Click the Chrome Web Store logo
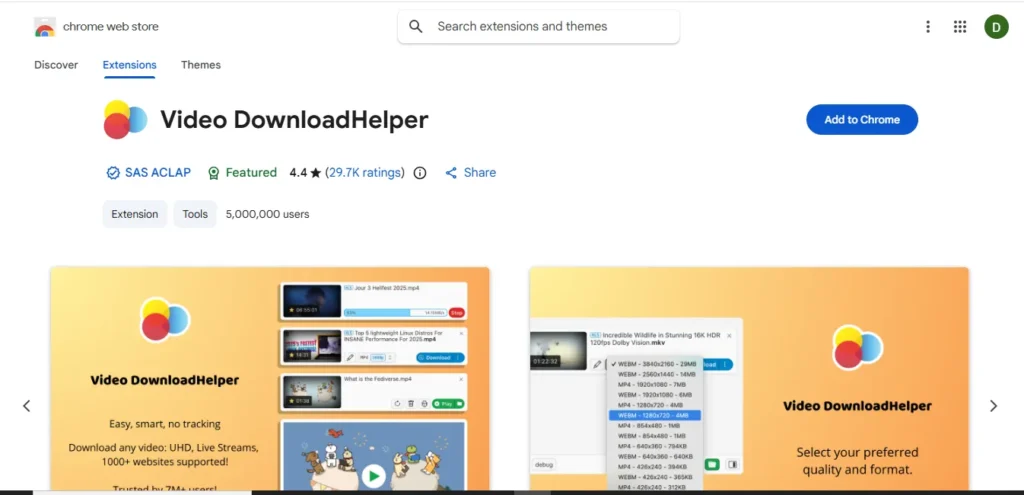This screenshot has height=495, width=1024. point(45,27)
